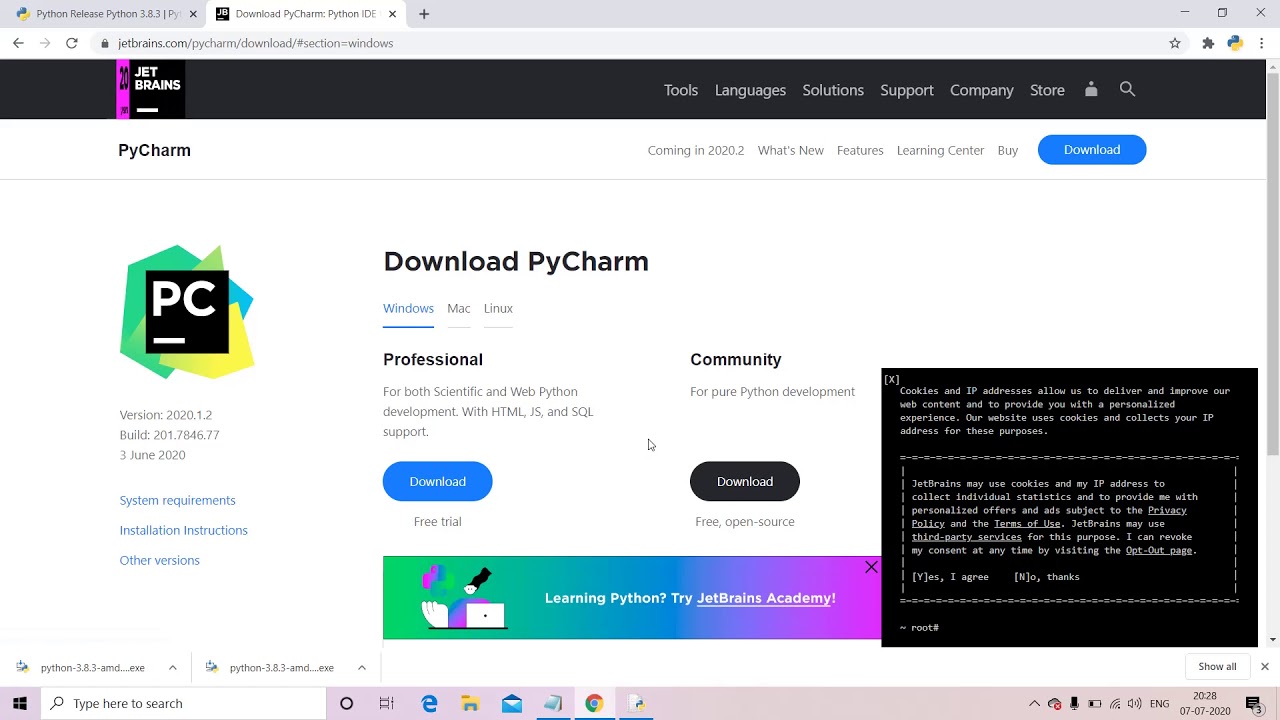The height and width of the screenshot is (720, 1280).
Task: Open the Tools menu
Action: [681, 90]
